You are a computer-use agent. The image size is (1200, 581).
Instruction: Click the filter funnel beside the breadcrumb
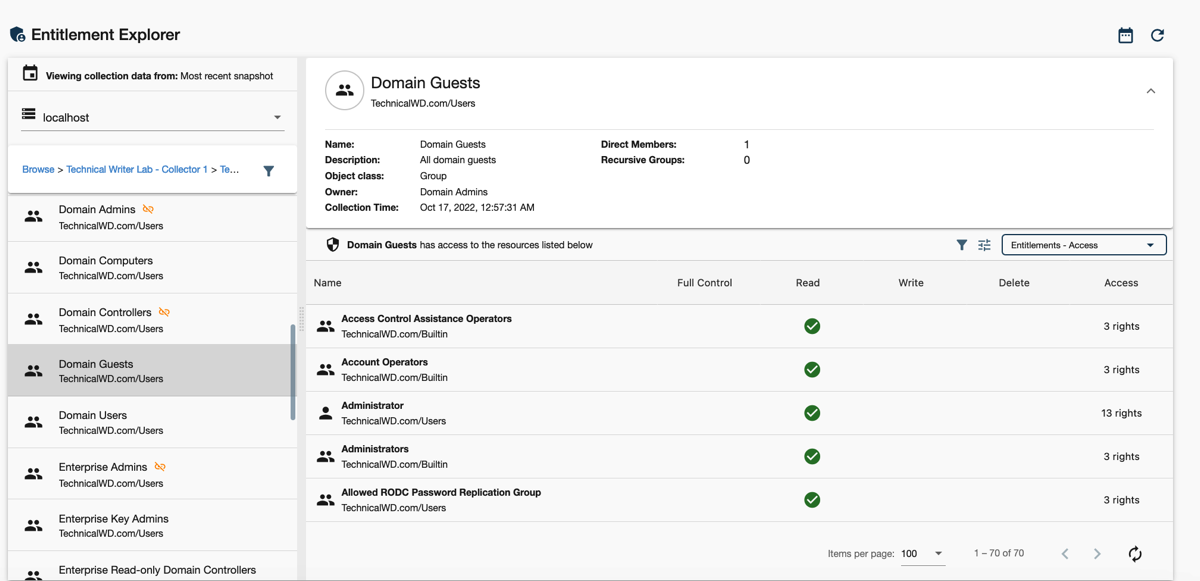pos(268,171)
